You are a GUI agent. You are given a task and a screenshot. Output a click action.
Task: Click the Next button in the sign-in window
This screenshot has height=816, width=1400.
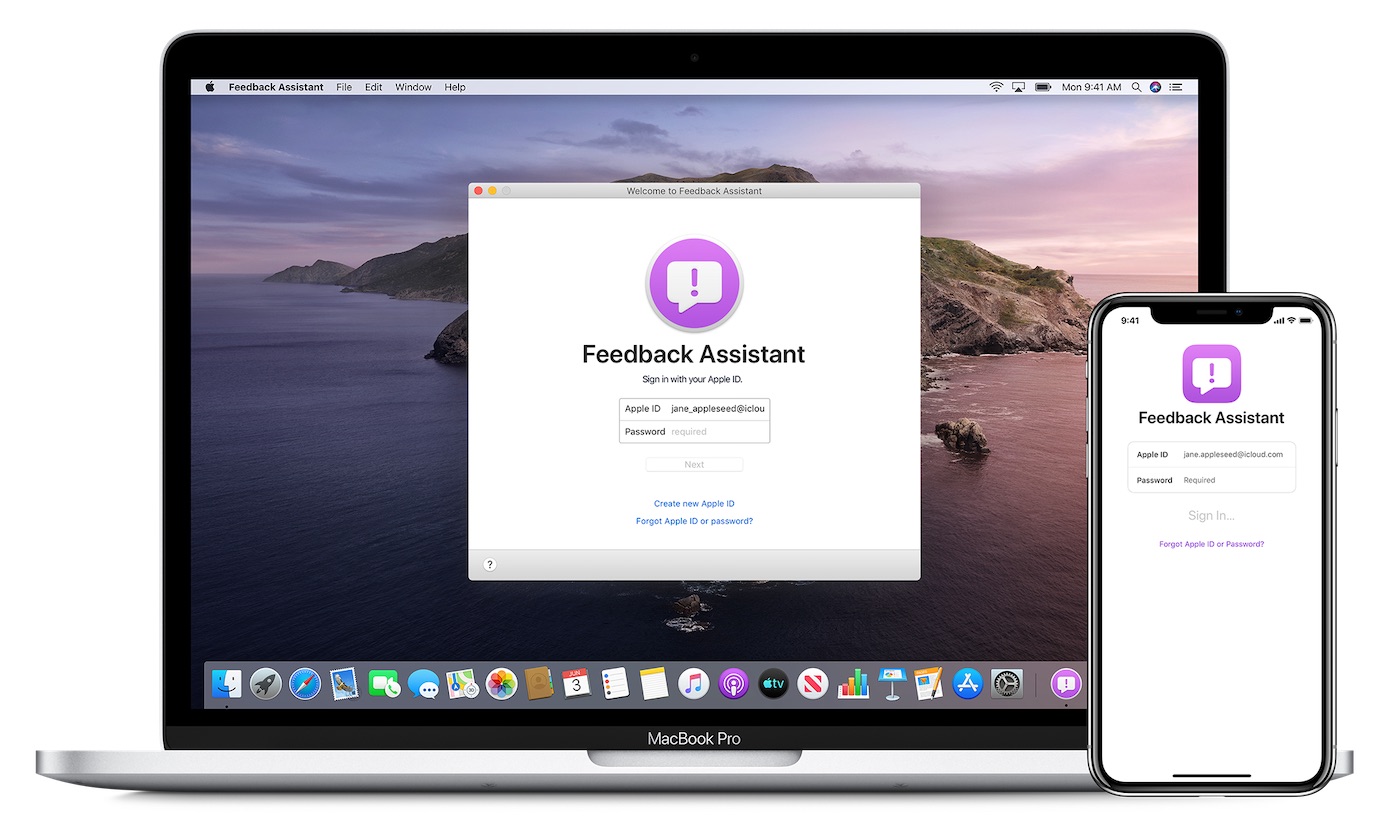(694, 464)
